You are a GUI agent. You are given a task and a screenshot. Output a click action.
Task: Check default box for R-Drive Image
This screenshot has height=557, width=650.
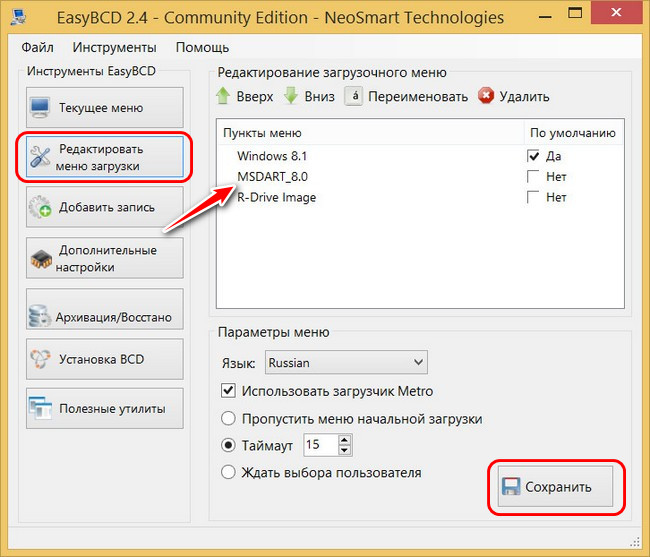point(533,197)
